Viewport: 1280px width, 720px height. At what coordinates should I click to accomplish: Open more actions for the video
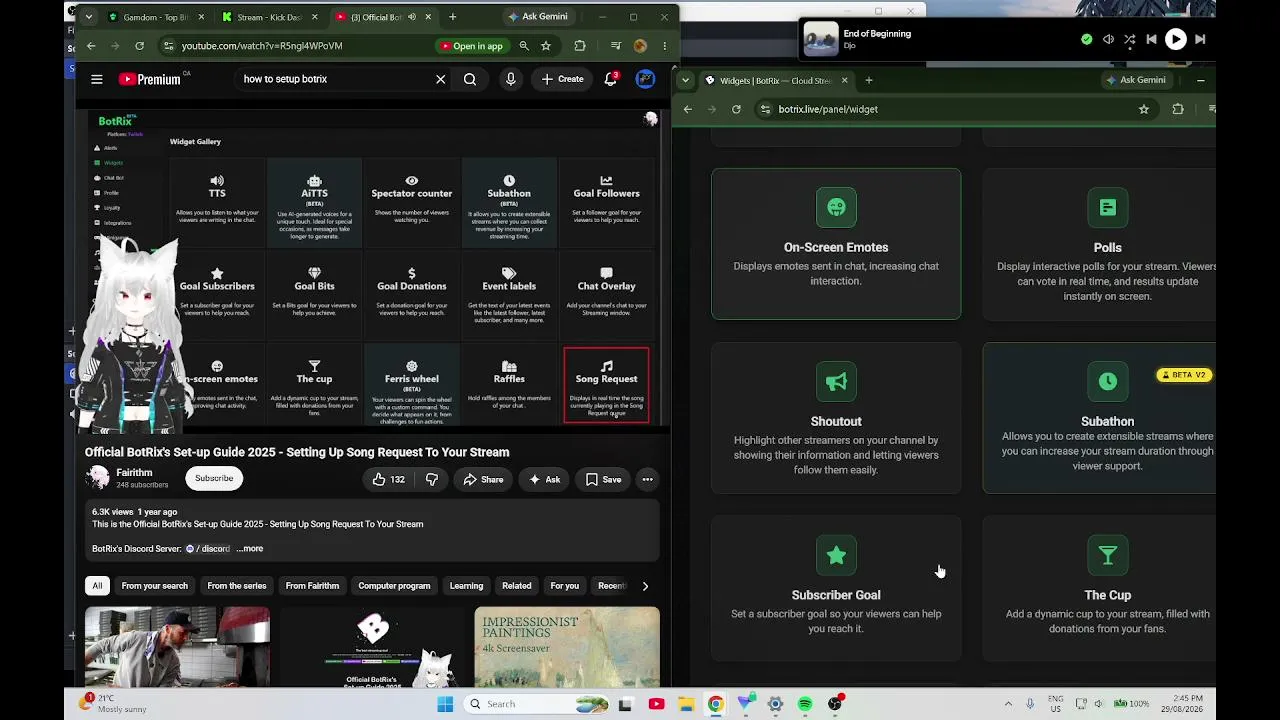pos(647,480)
